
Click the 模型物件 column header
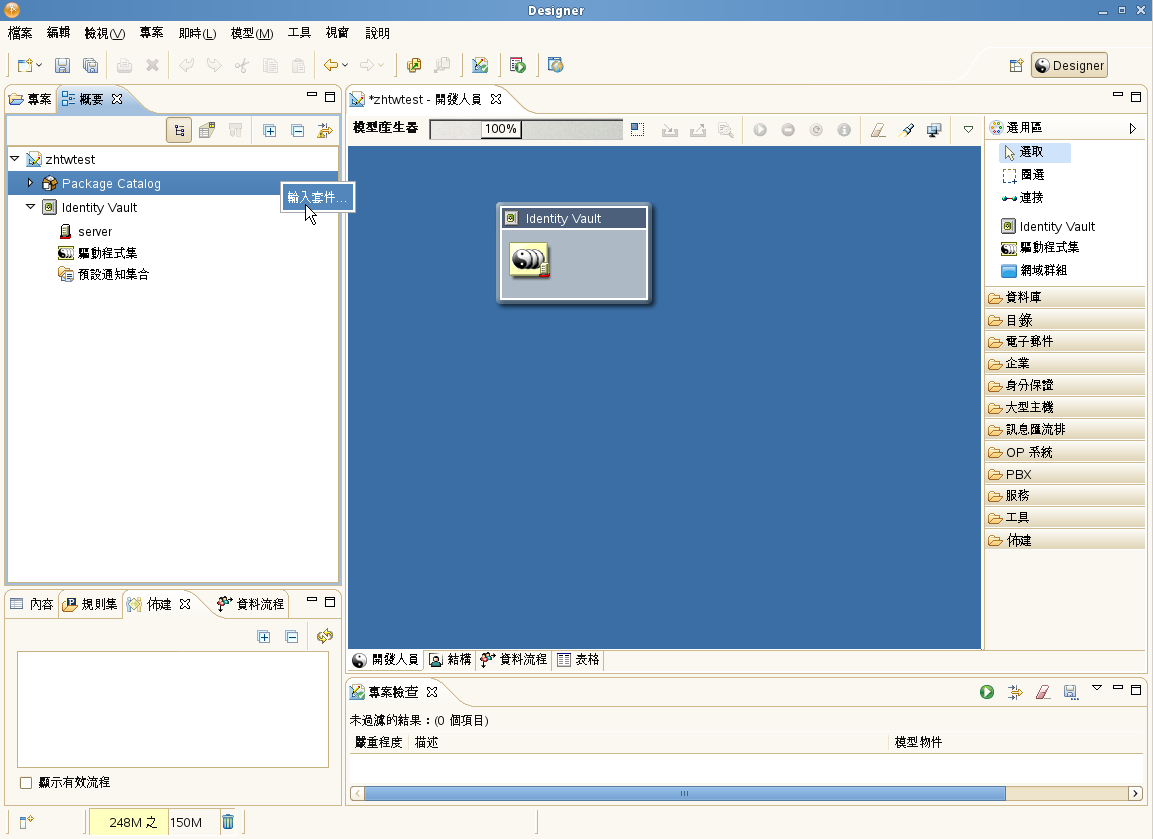tap(918, 743)
